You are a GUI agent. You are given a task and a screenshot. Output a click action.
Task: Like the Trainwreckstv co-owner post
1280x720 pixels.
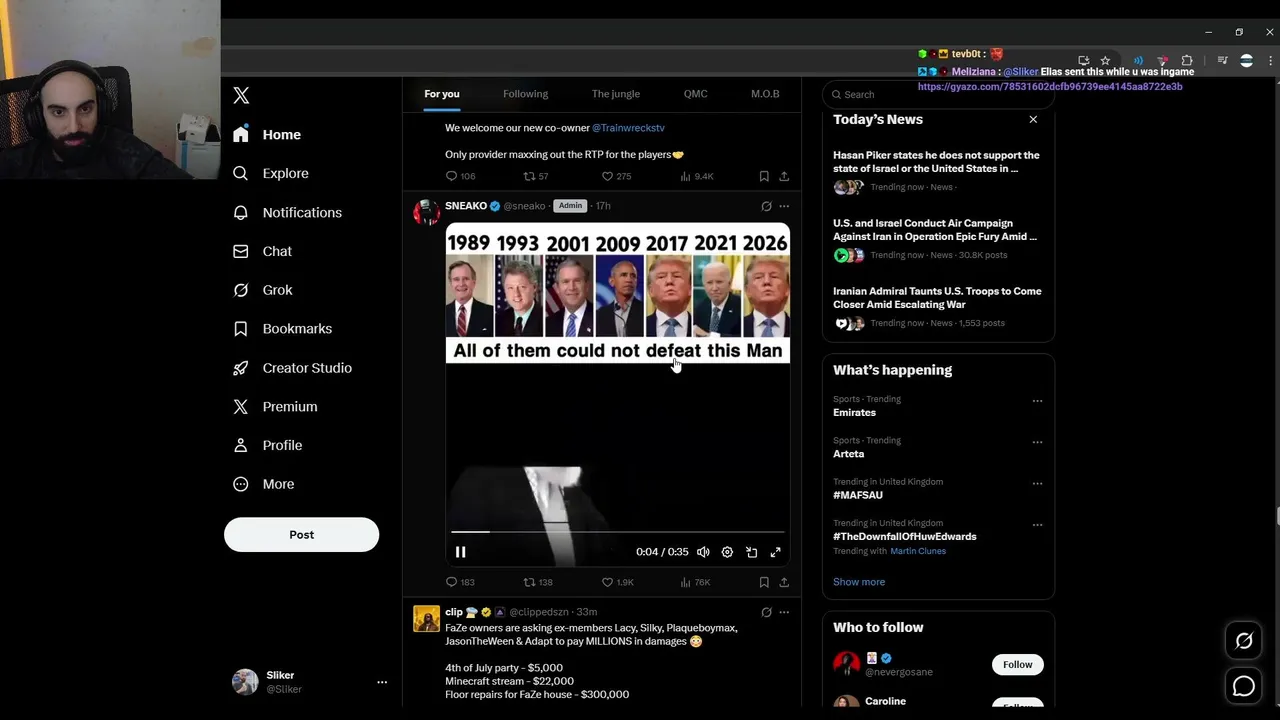pyautogui.click(x=616, y=176)
